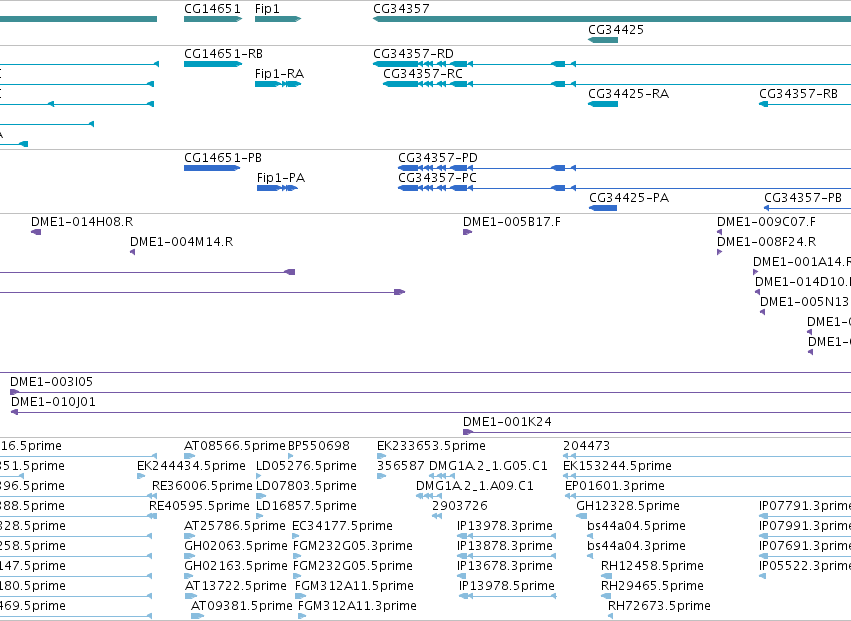851x621 pixels.
Task: Select the DME1-010J01 BAC clone
Action: [53, 402]
